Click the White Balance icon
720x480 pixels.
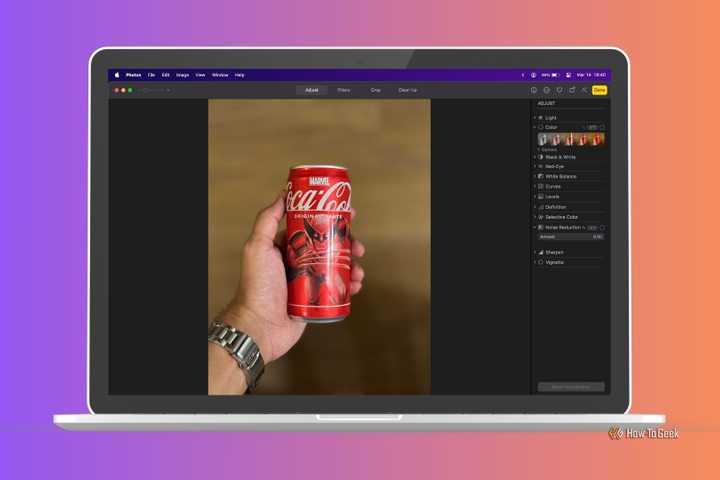(541, 176)
